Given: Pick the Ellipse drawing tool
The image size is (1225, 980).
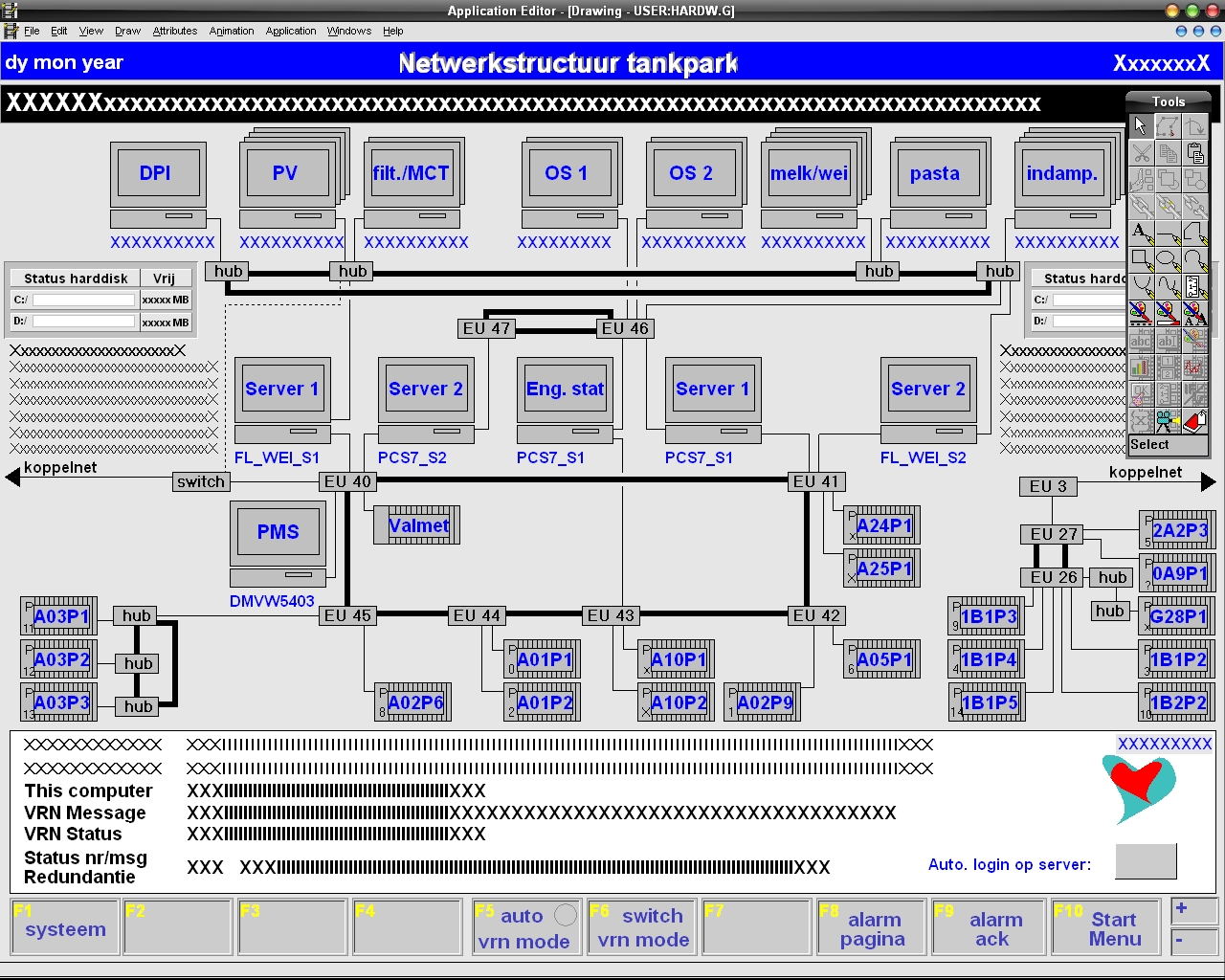Looking at the screenshot, I should (1167, 259).
